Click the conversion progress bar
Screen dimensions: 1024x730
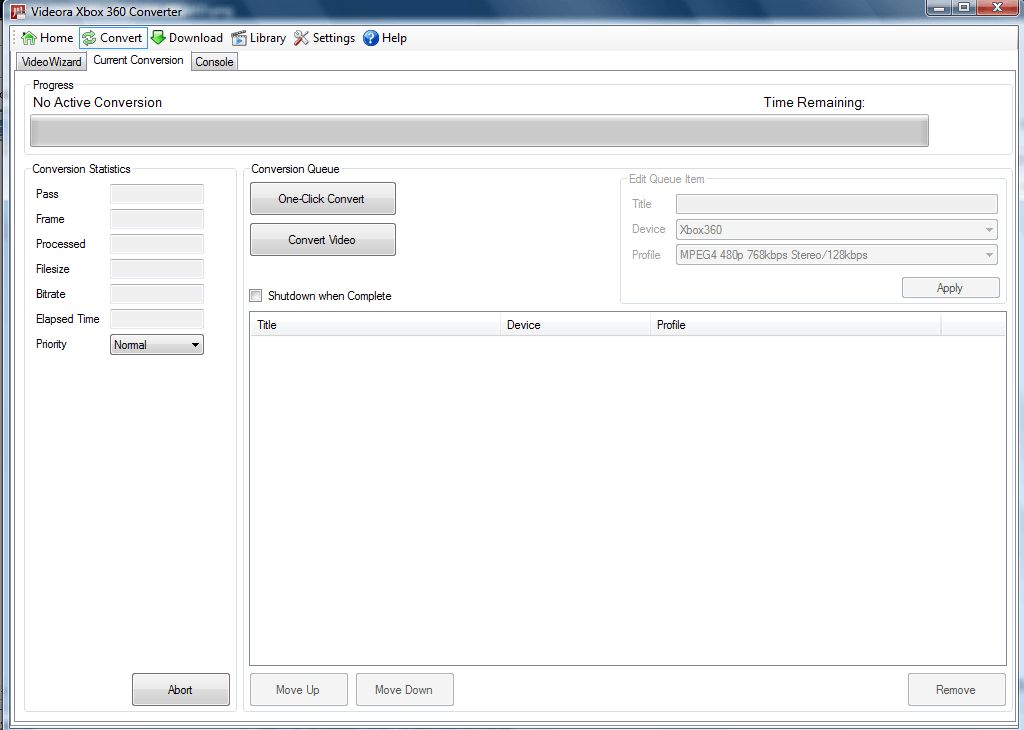(x=478, y=130)
